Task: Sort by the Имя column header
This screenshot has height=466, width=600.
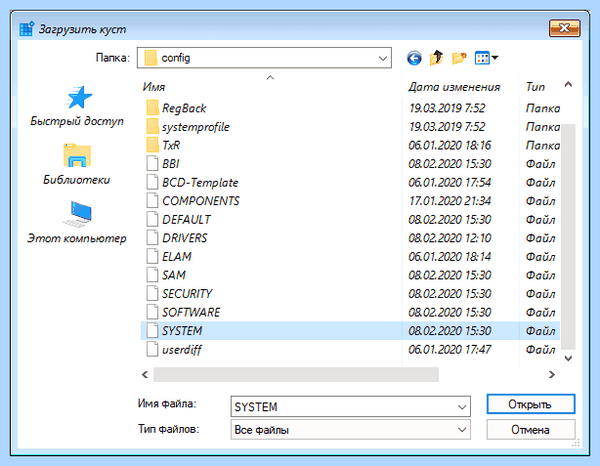Action: click(154, 87)
